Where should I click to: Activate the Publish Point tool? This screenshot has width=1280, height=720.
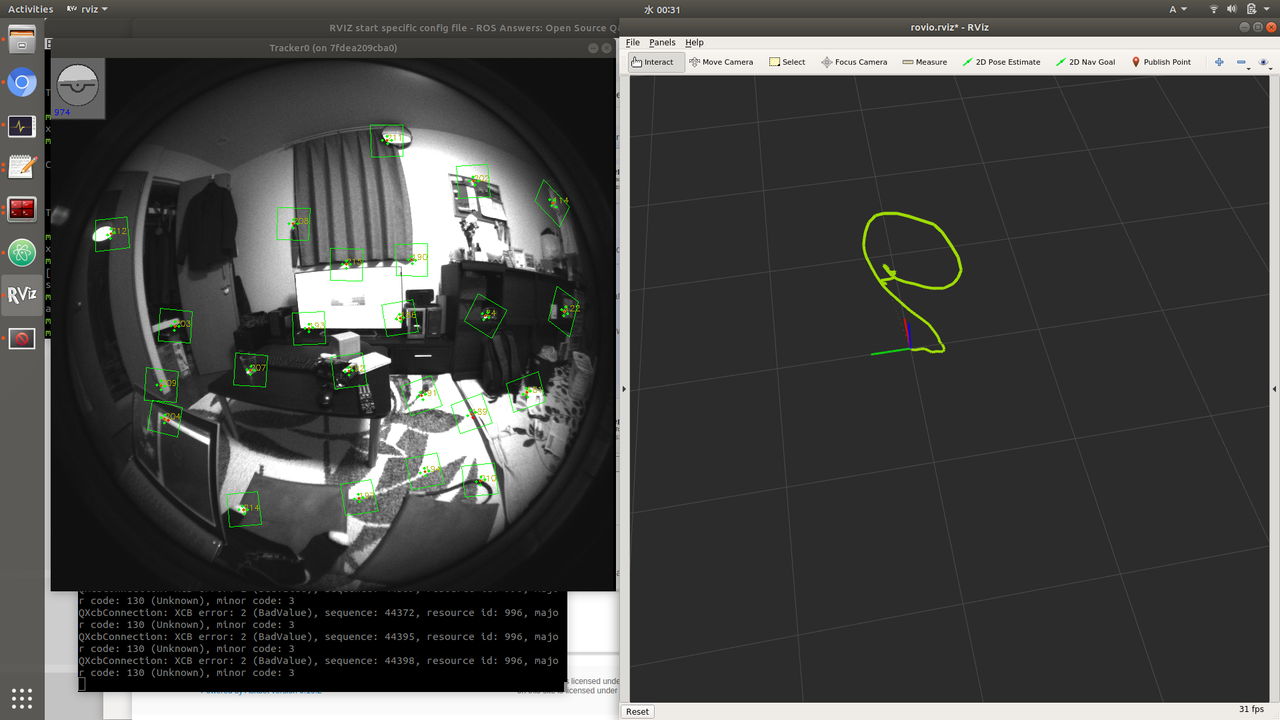coord(1161,61)
